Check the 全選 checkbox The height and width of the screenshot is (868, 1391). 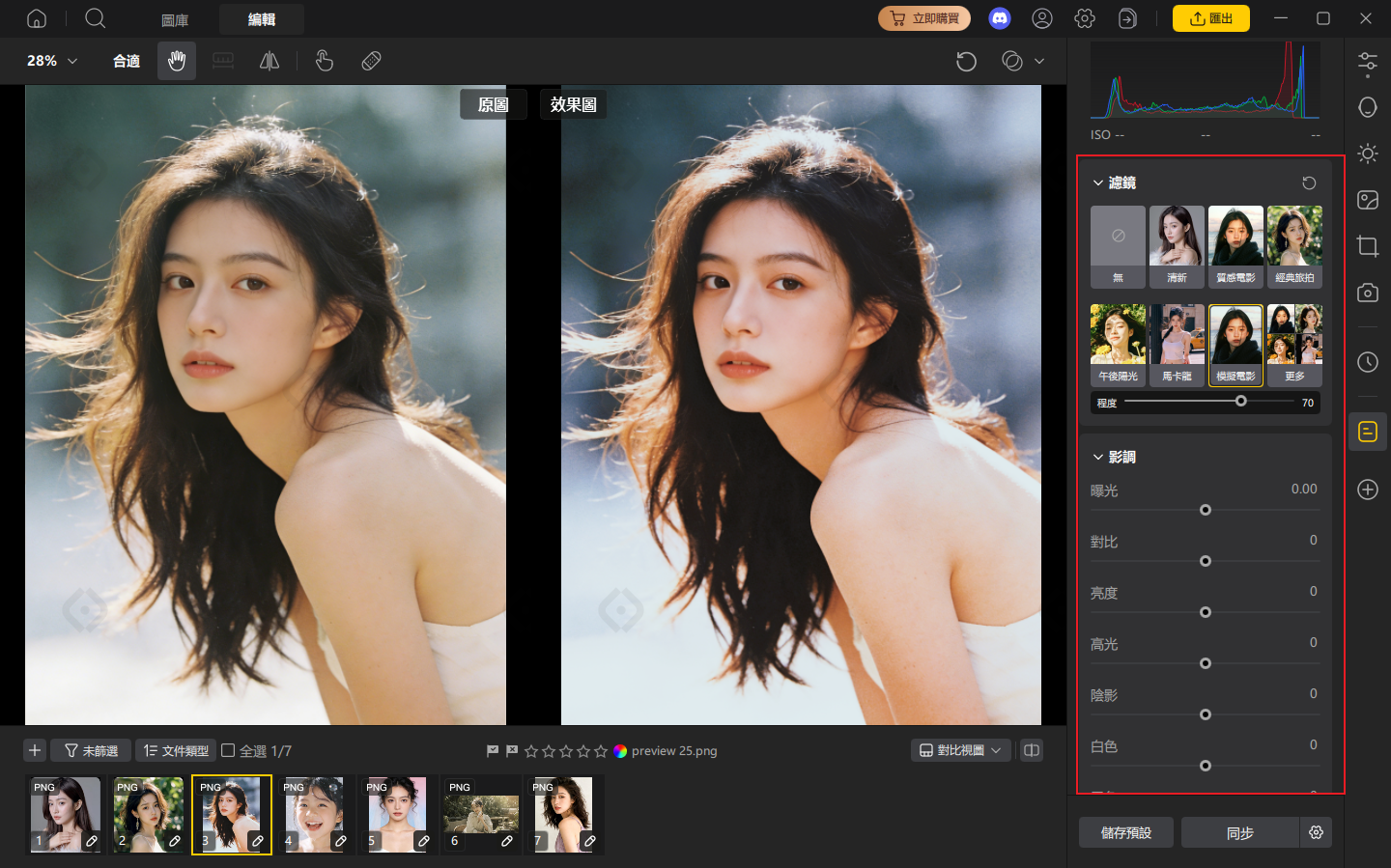228,750
